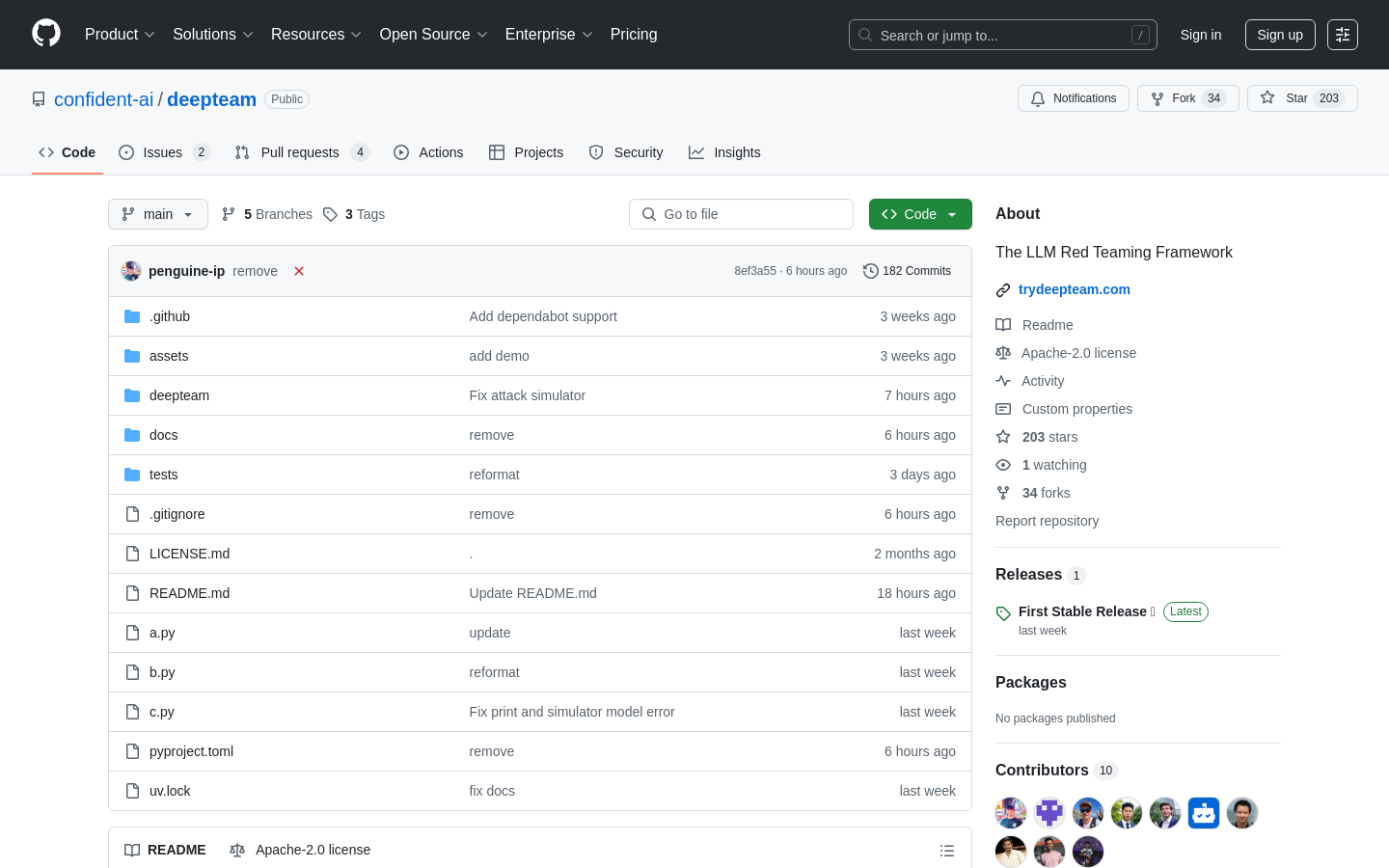Click the assets folder icon
Screen dimensions: 1389x868
132,356
